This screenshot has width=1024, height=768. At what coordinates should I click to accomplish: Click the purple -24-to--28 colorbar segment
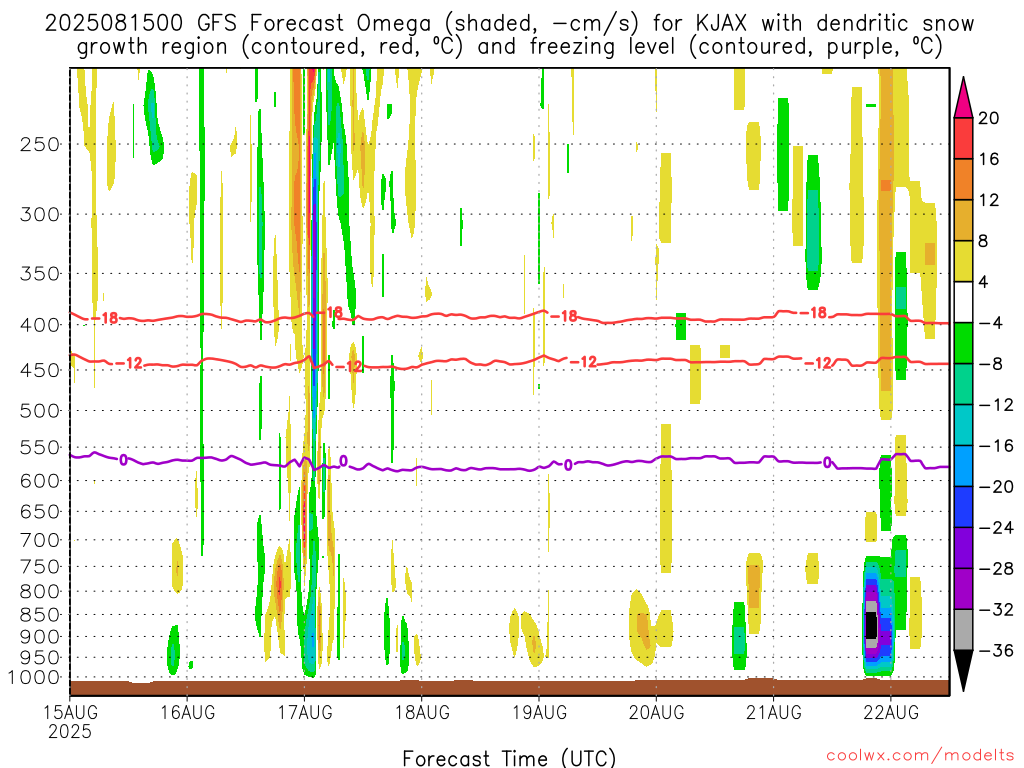pos(963,548)
